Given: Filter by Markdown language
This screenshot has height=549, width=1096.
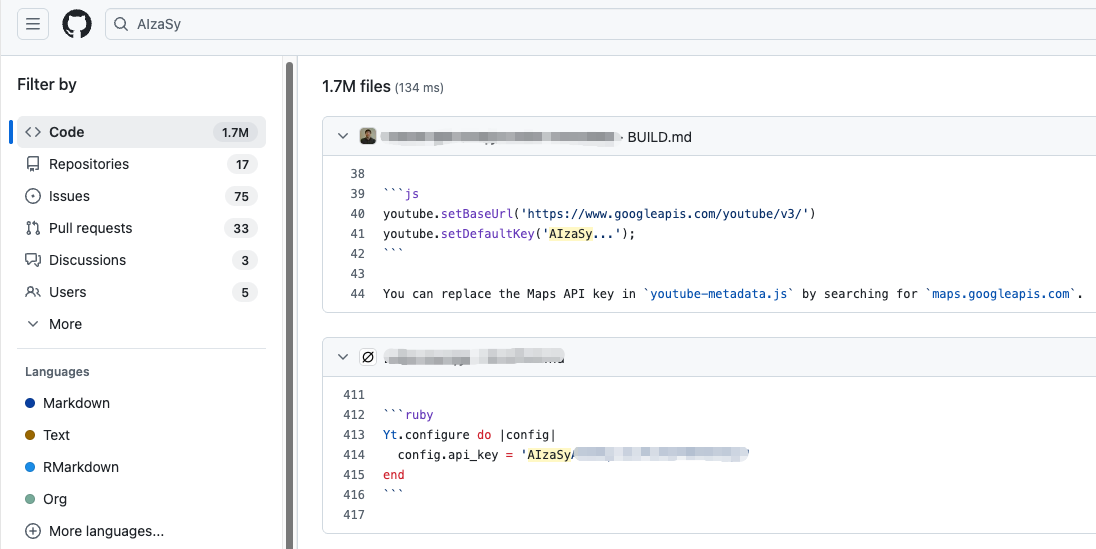Looking at the screenshot, I should (x=76, y=403).
